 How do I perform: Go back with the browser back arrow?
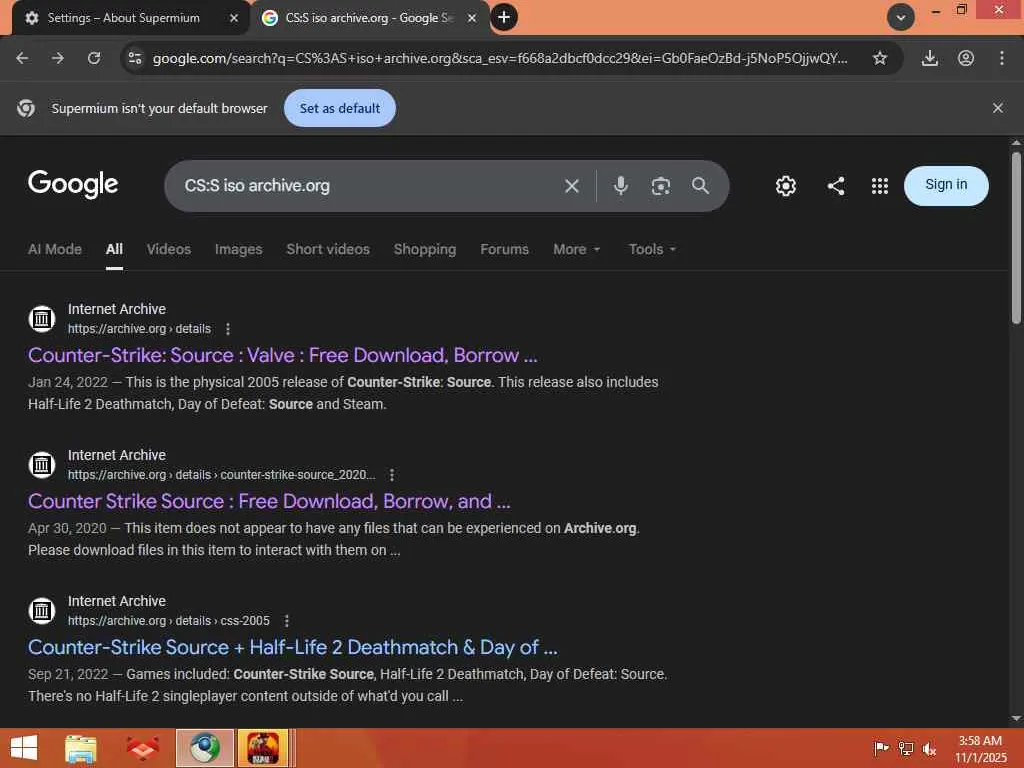[x=22, y=58]
